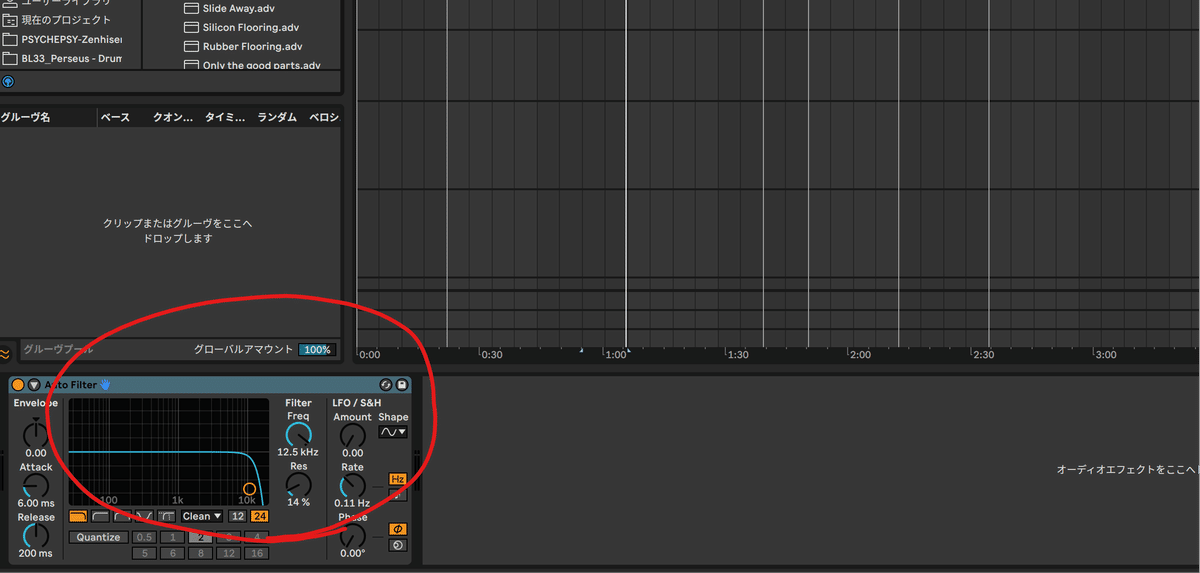Choose quantize beat value 1
1200x573 pixels.
(x=173, y=537)
